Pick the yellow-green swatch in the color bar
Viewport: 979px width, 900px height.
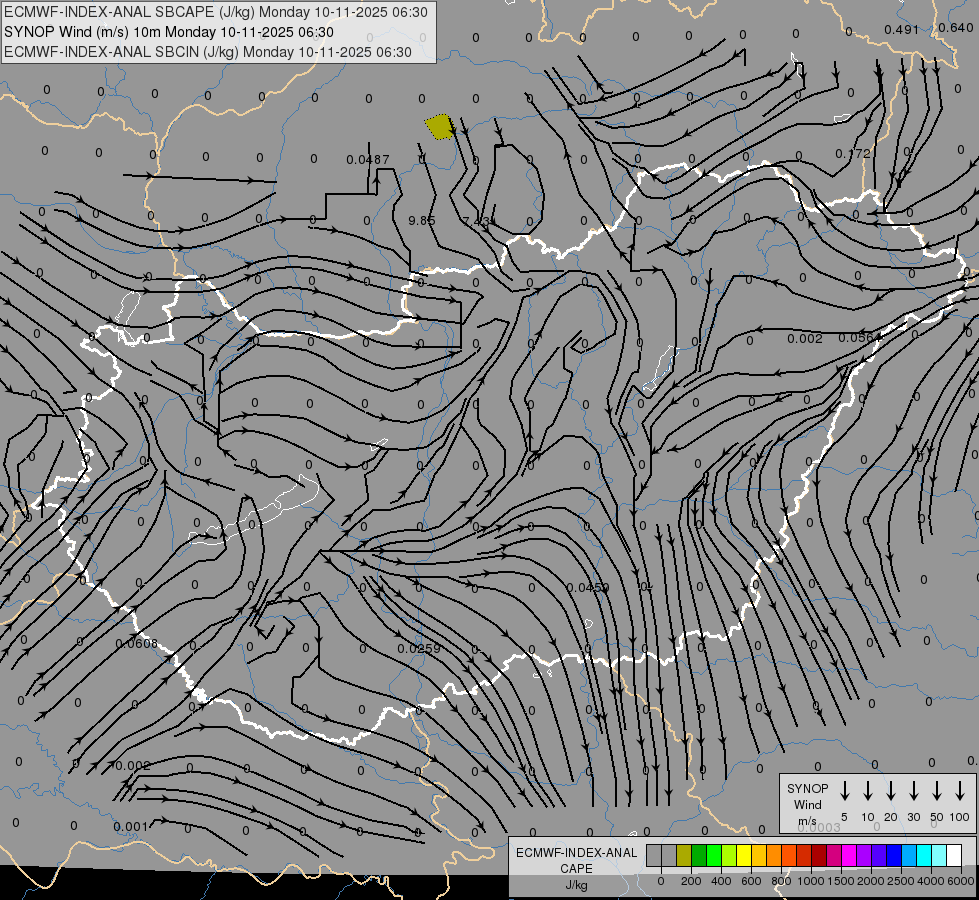(x=729, y=855)
